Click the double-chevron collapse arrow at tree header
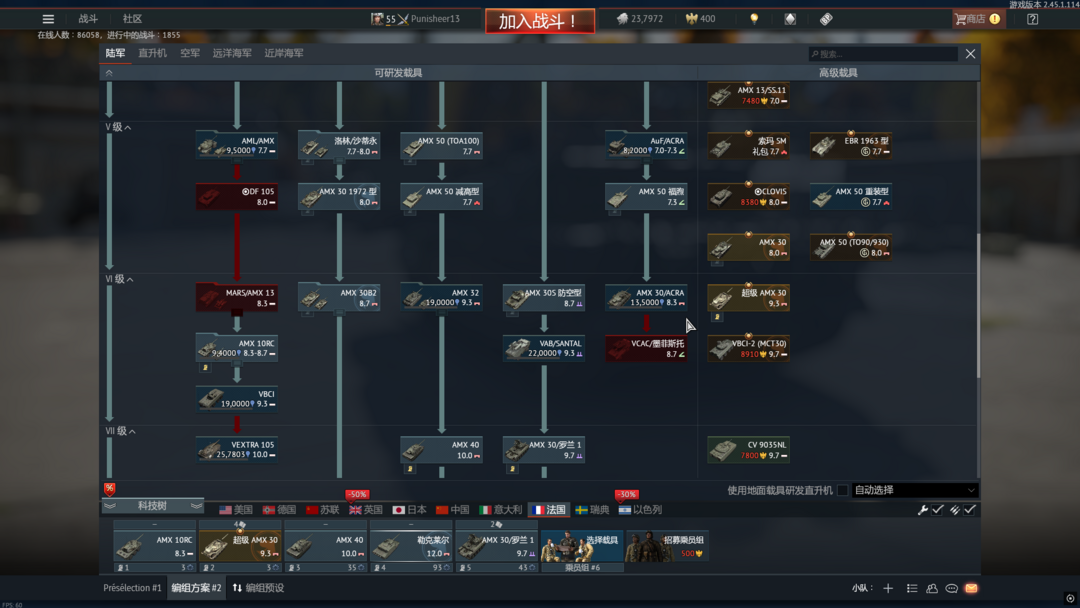The image size is (1080, 608). (109, 72)
